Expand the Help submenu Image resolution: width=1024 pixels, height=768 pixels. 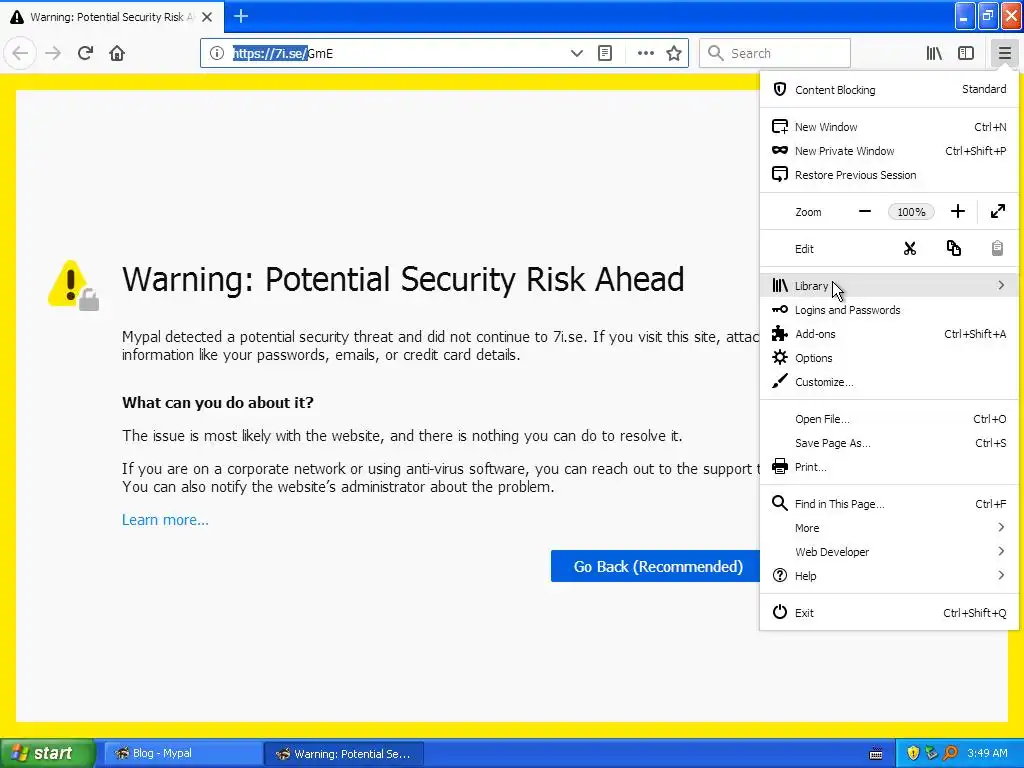[889, 575]
